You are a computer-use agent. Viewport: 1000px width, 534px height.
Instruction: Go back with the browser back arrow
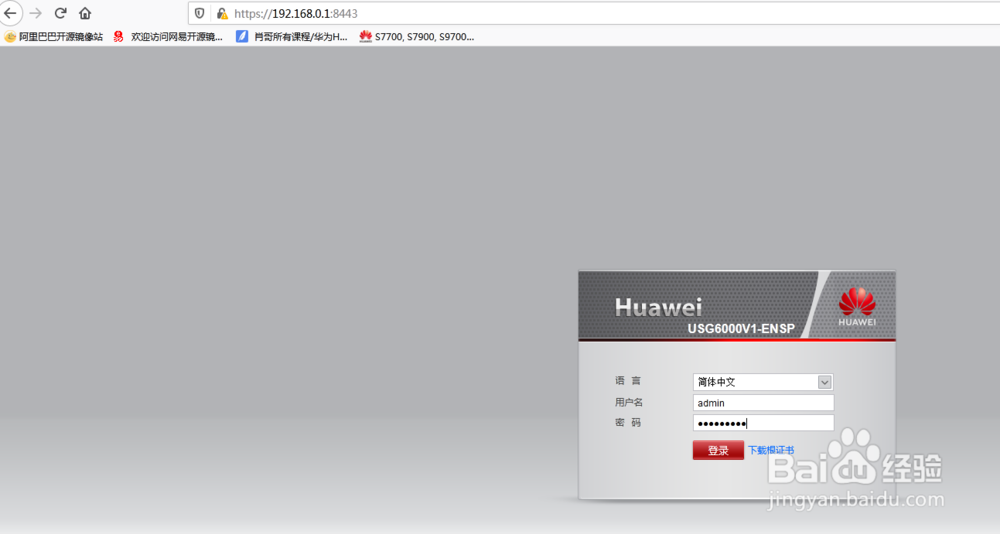(10, 13)
